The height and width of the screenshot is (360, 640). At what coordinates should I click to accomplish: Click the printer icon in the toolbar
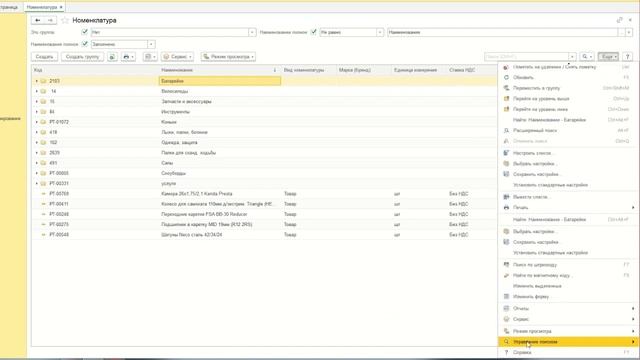coord(128,57)
